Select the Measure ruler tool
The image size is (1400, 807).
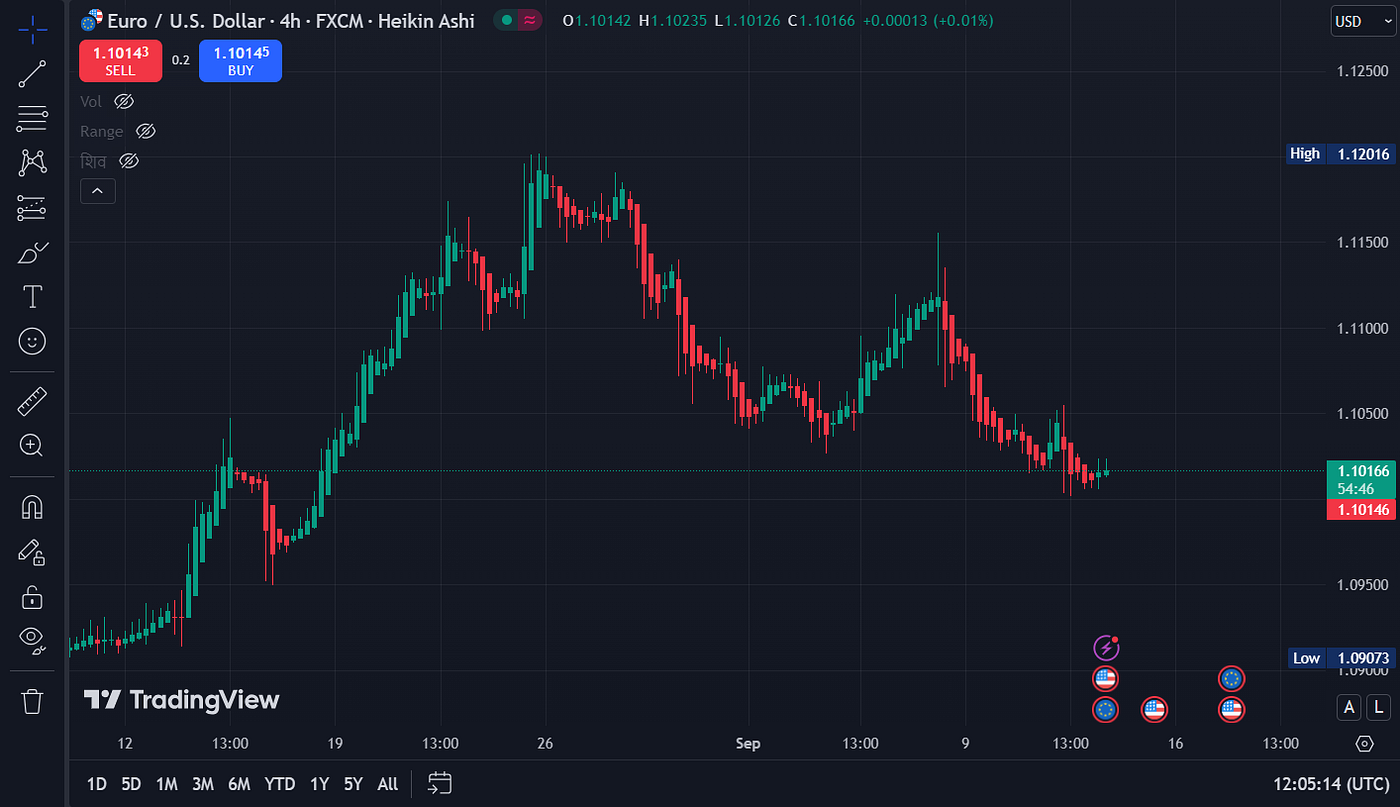click(31, 400)
